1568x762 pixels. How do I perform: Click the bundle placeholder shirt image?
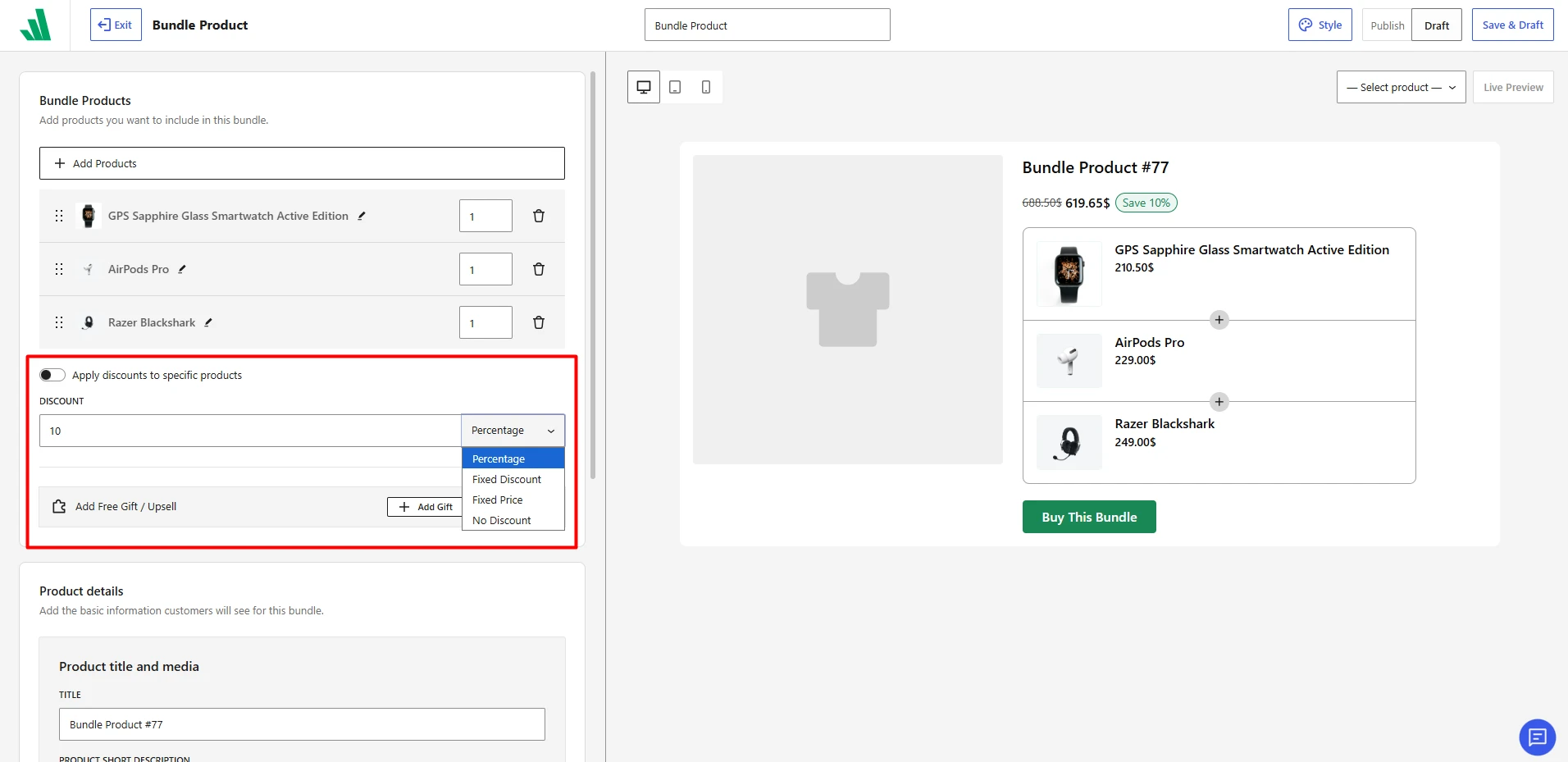tap(848, 309)
